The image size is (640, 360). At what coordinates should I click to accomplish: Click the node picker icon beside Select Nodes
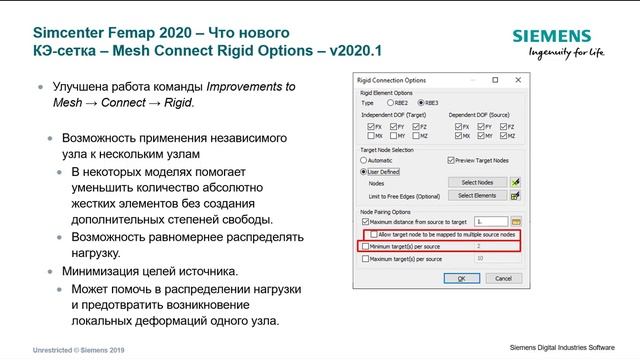point(516,182)
